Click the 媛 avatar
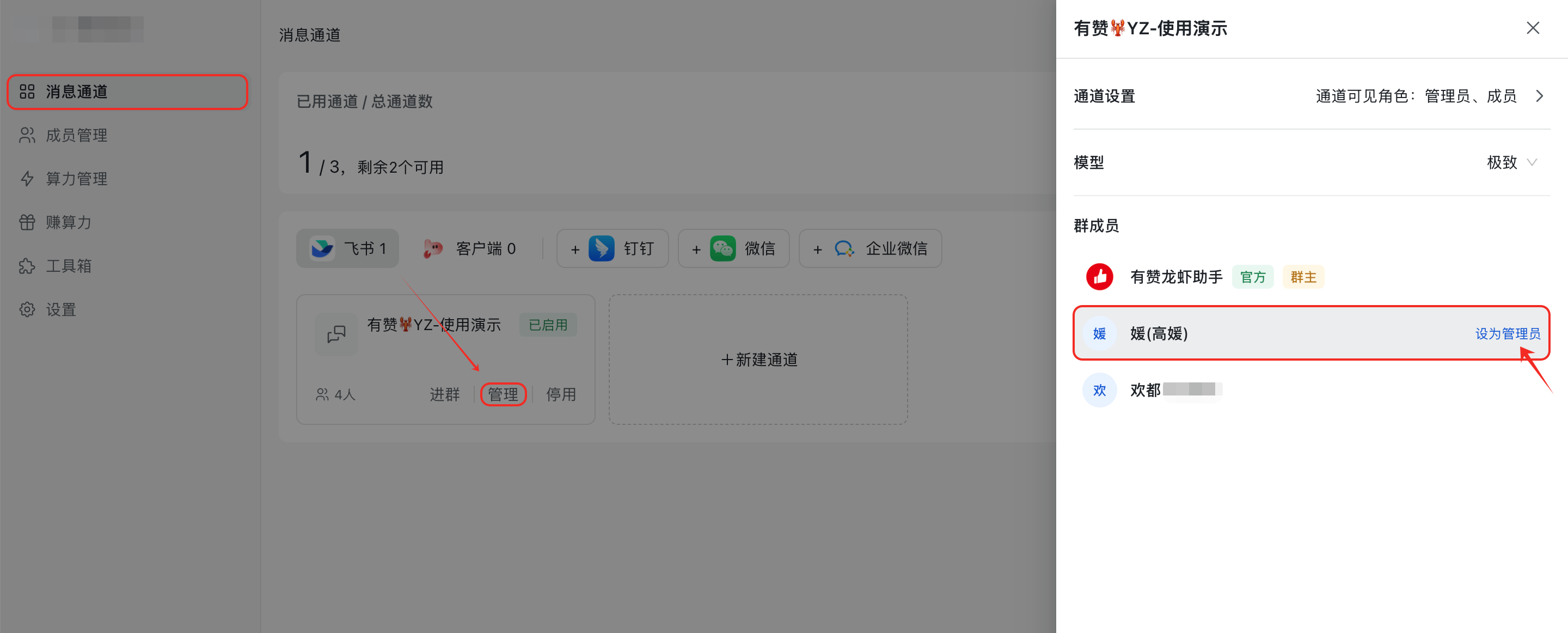This screenshot has width=1568, height=633. click(1099, 334)
